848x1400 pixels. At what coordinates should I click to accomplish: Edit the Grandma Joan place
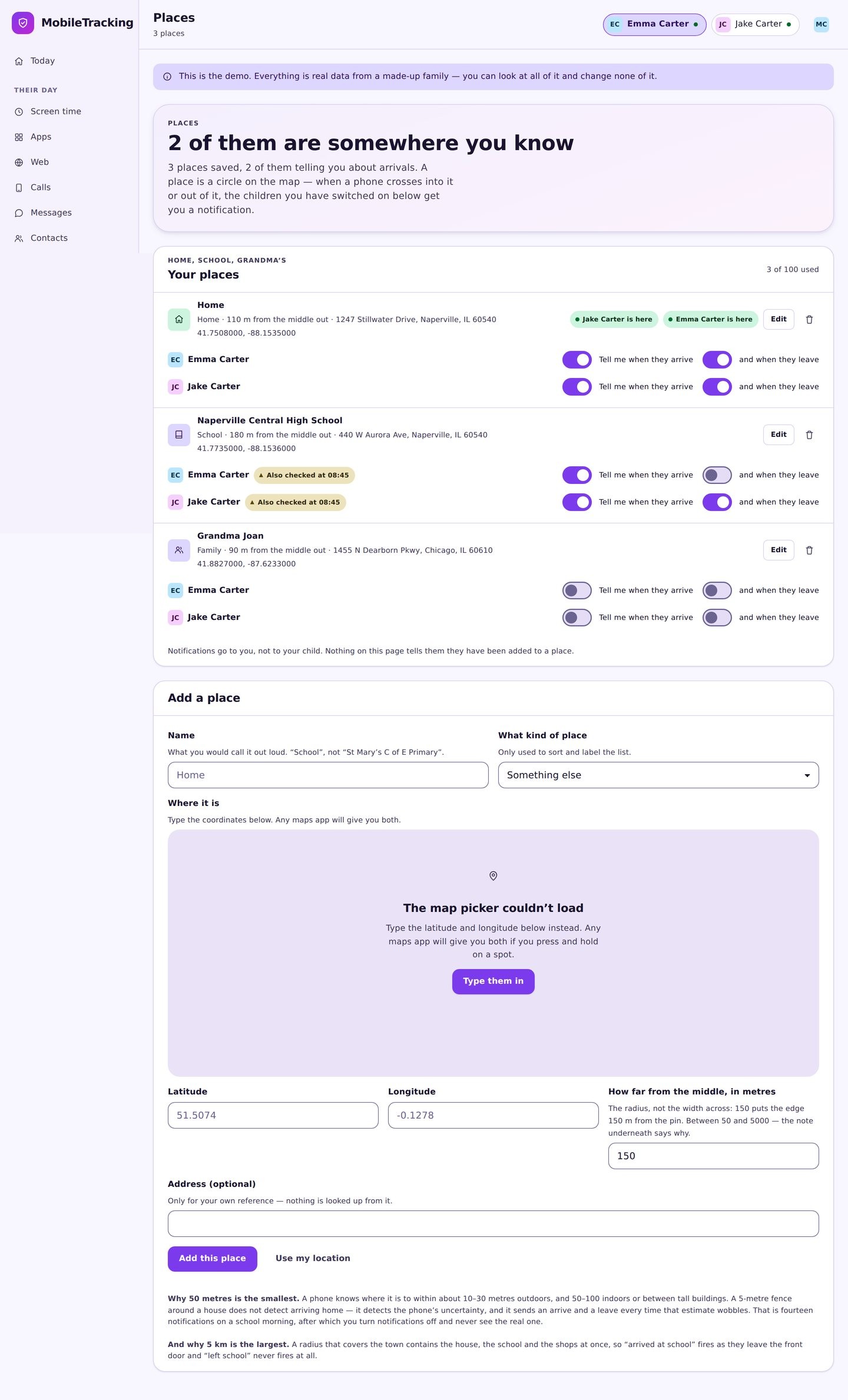point(779,550)
